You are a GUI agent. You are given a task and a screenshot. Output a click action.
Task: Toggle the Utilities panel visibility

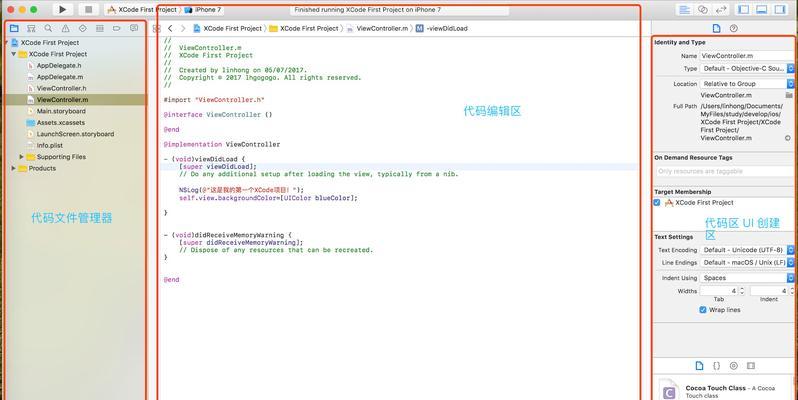(780, 10)
